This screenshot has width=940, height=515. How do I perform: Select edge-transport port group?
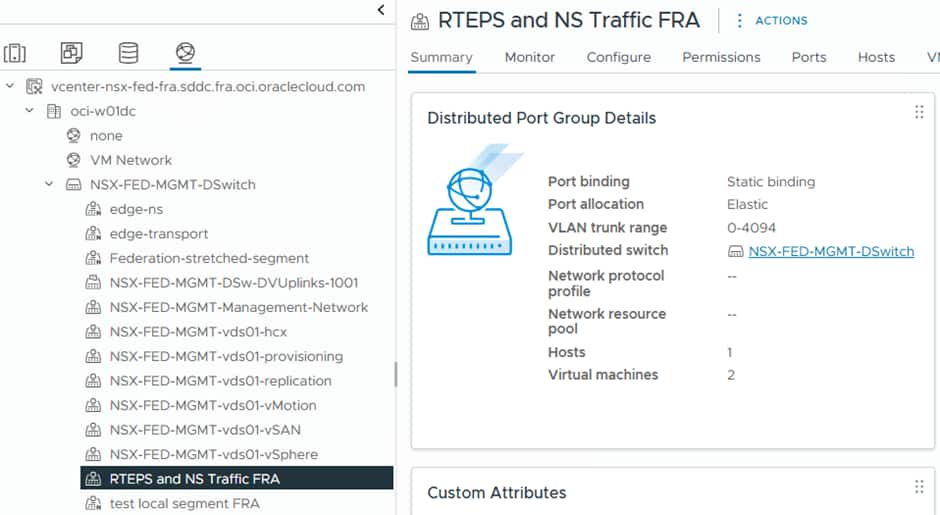pyautogui.click(x=159, y=234)
